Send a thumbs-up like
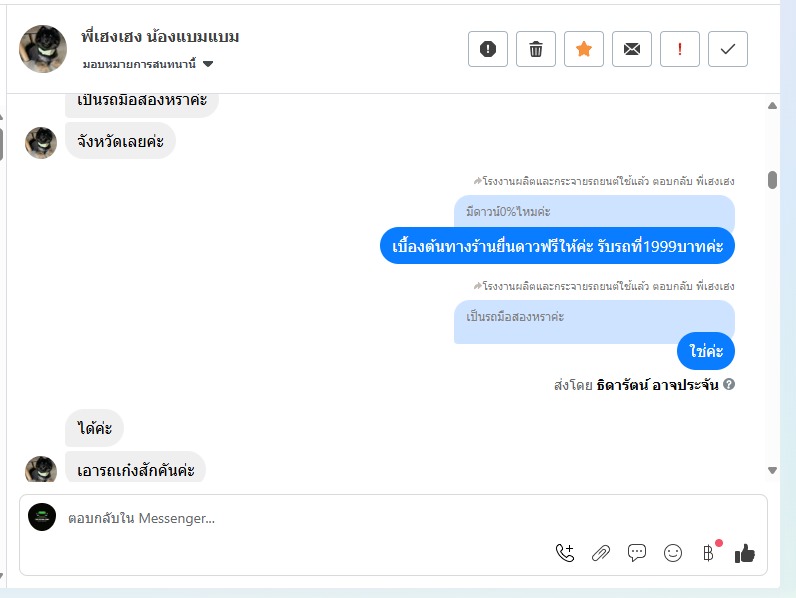This screenshot has width=796, height=598. [x=745, y=553]
